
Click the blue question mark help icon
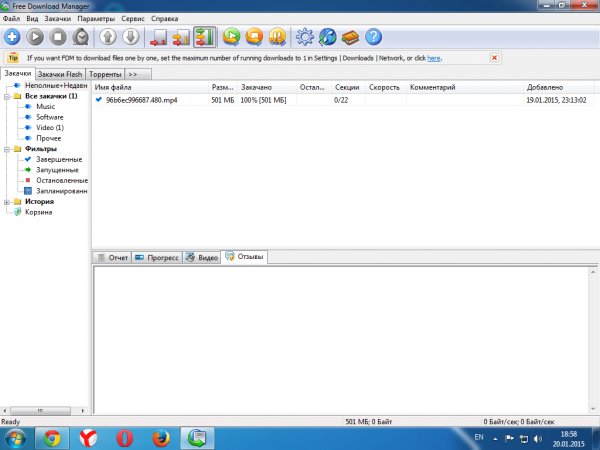[x=373, y=37]
